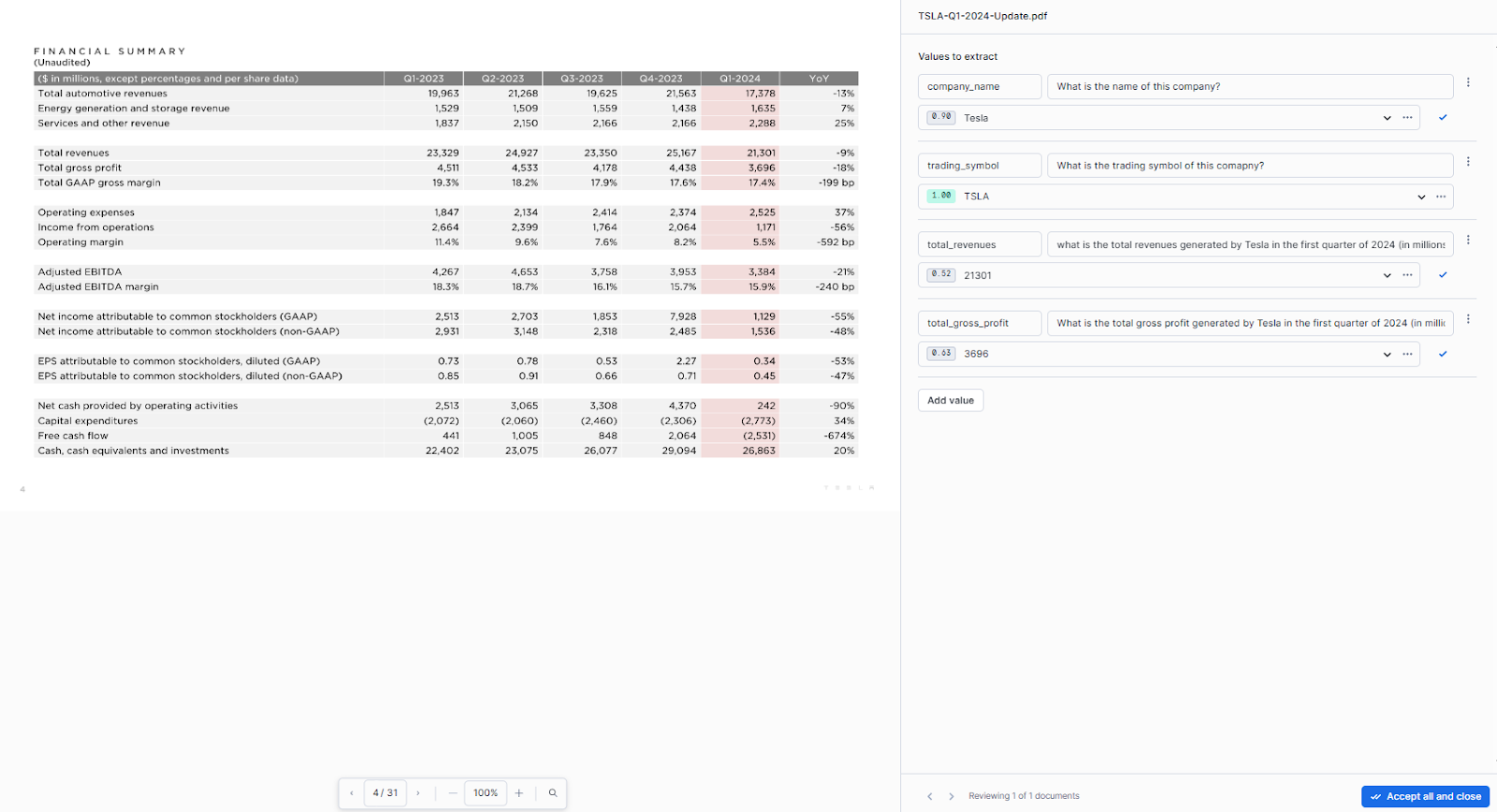1497x812 pixels.
Task: Click the Adjusted EBITDA row label
Action: click(x=80, y=272)
